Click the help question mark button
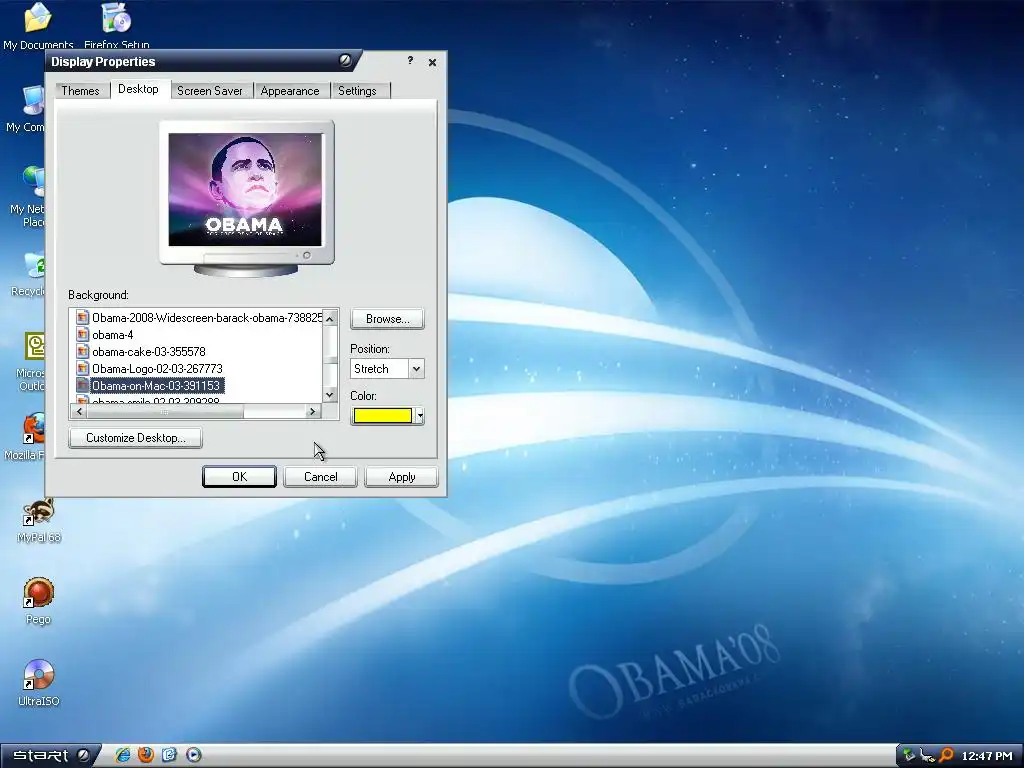The height and width of the screenshot is (768, 1024). click(410, 61)
